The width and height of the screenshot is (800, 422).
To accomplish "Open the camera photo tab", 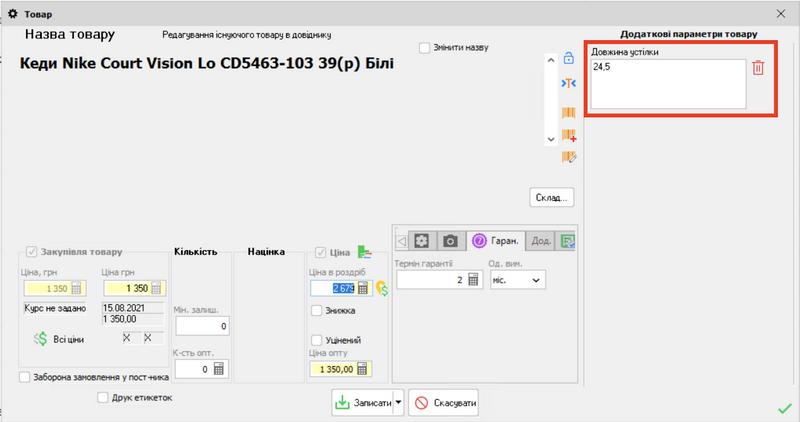I will (451, 241).
